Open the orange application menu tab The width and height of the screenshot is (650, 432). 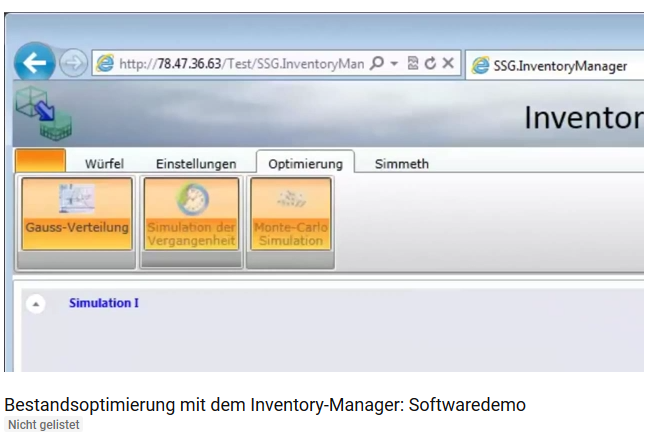[41, 162]
